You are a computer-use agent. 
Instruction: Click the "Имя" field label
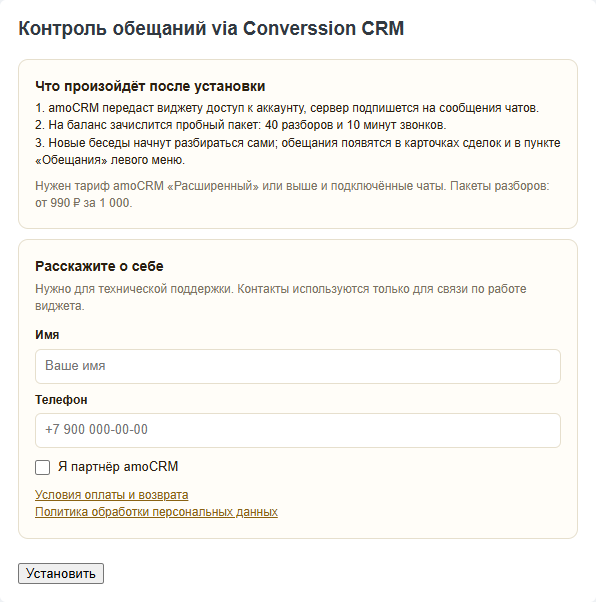(x=47, y=334)
